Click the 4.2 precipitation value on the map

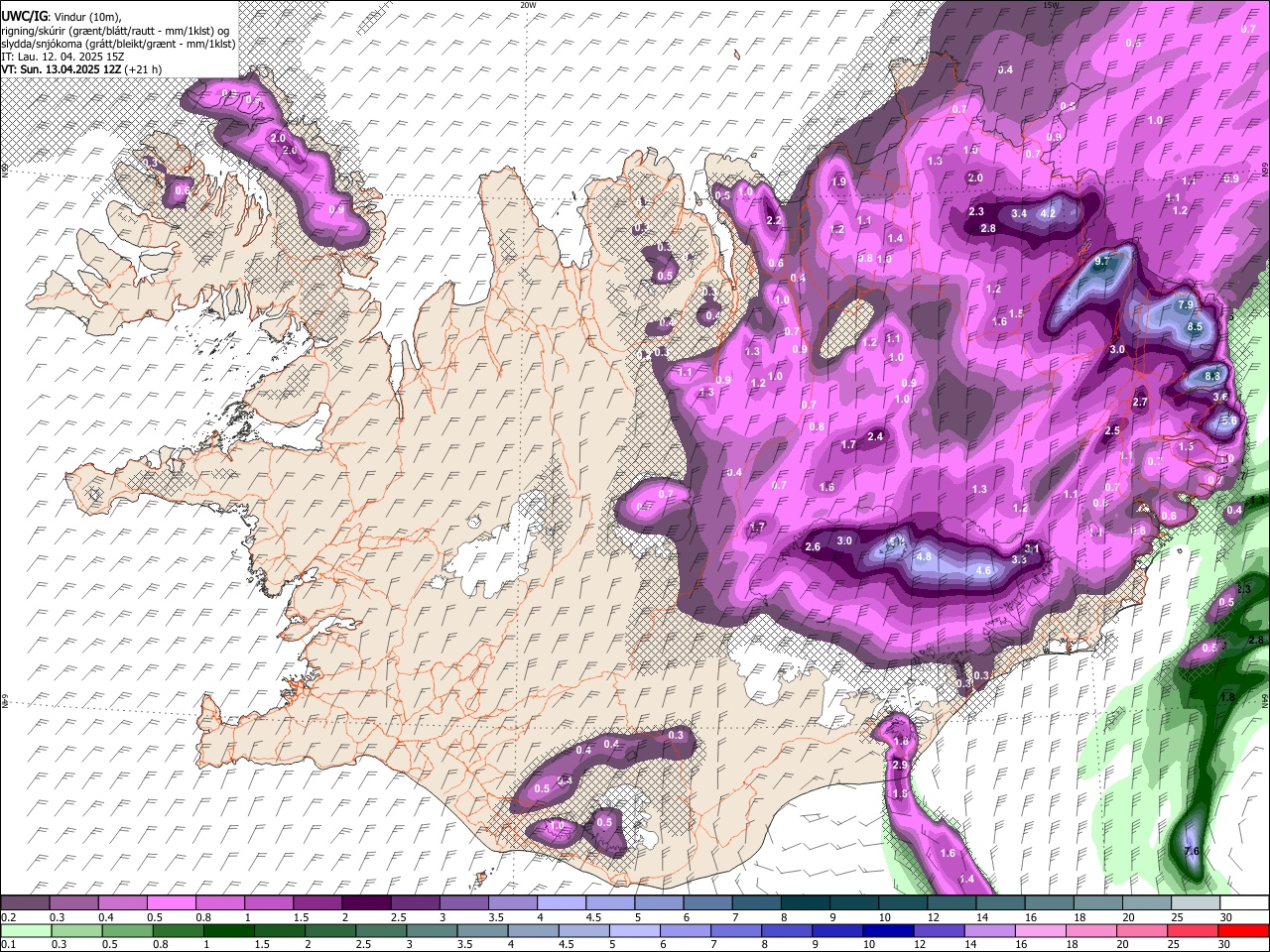(x=1046, y=213)
